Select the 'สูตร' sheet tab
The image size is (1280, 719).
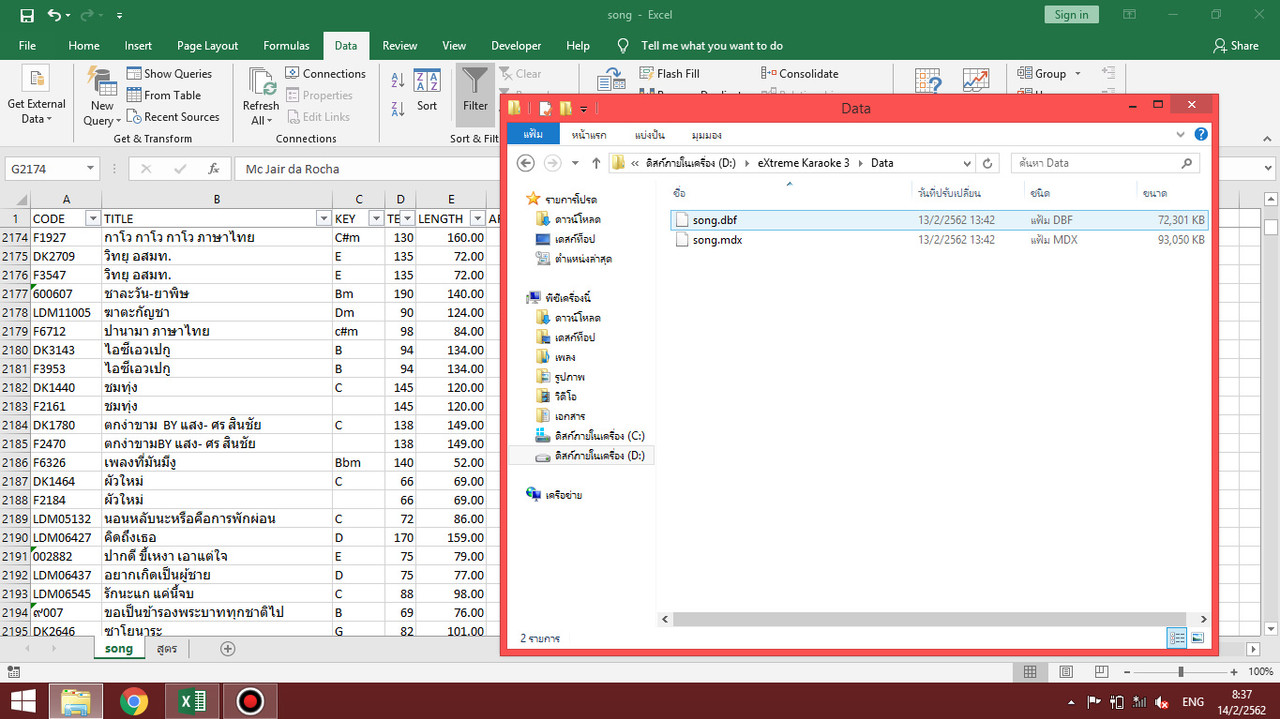pos(166,648)
